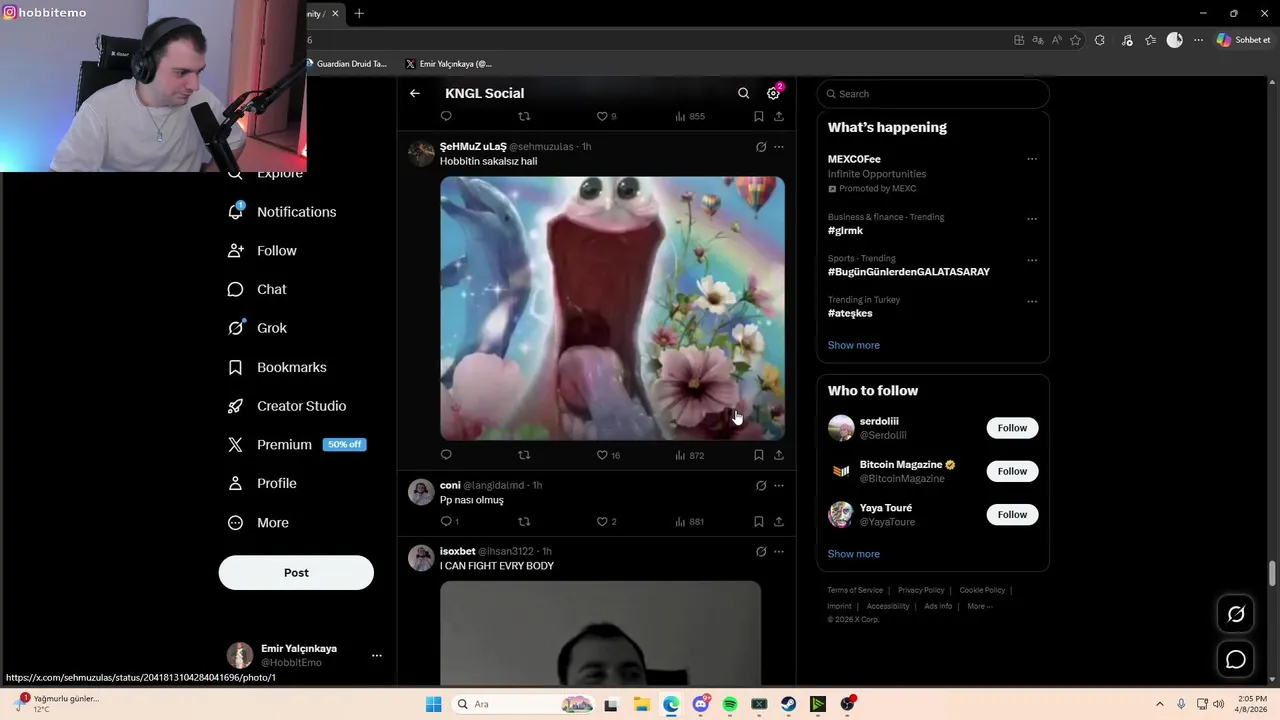The width and height of the screenshot is (1280, 720).
Task: View coni's post analytics showing 881
Action: pyautogui.click(x=690, y=521)
